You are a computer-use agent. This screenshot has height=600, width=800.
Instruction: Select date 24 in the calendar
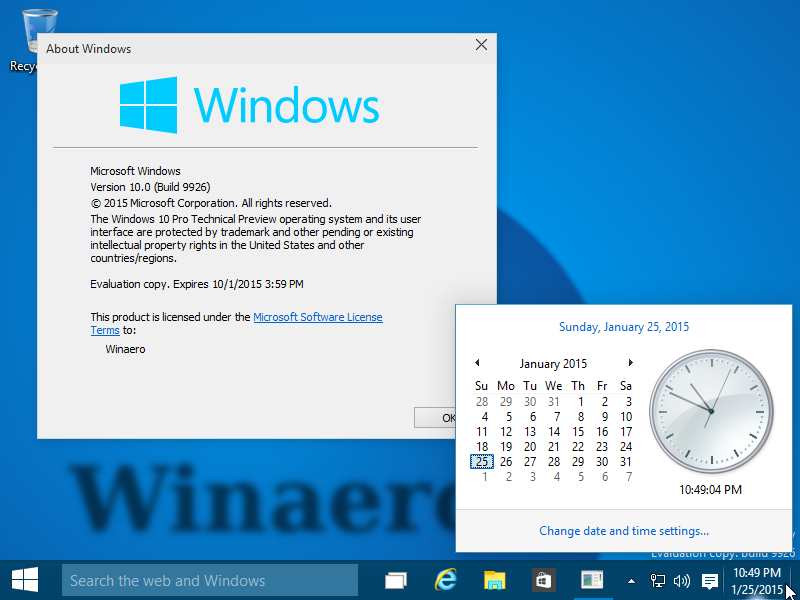(x=626, y=447)
